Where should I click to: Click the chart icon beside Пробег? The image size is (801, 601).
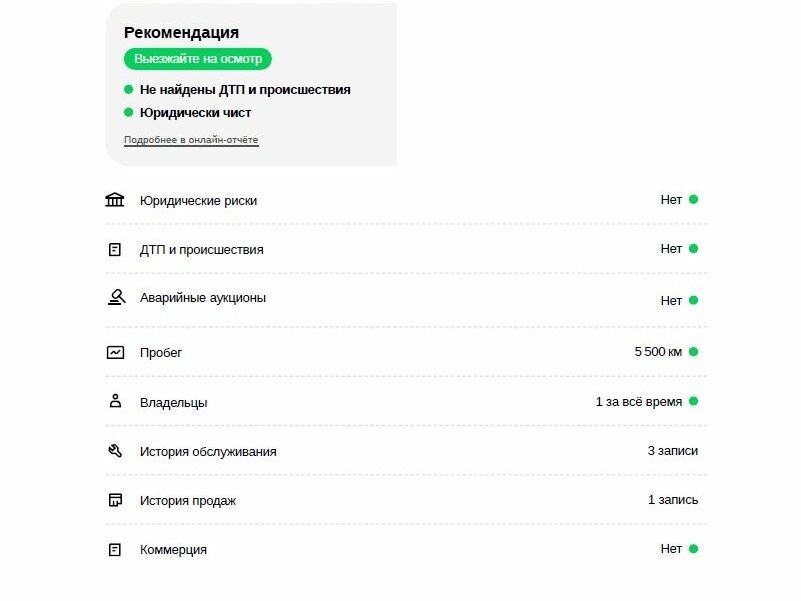click(115, 353)
